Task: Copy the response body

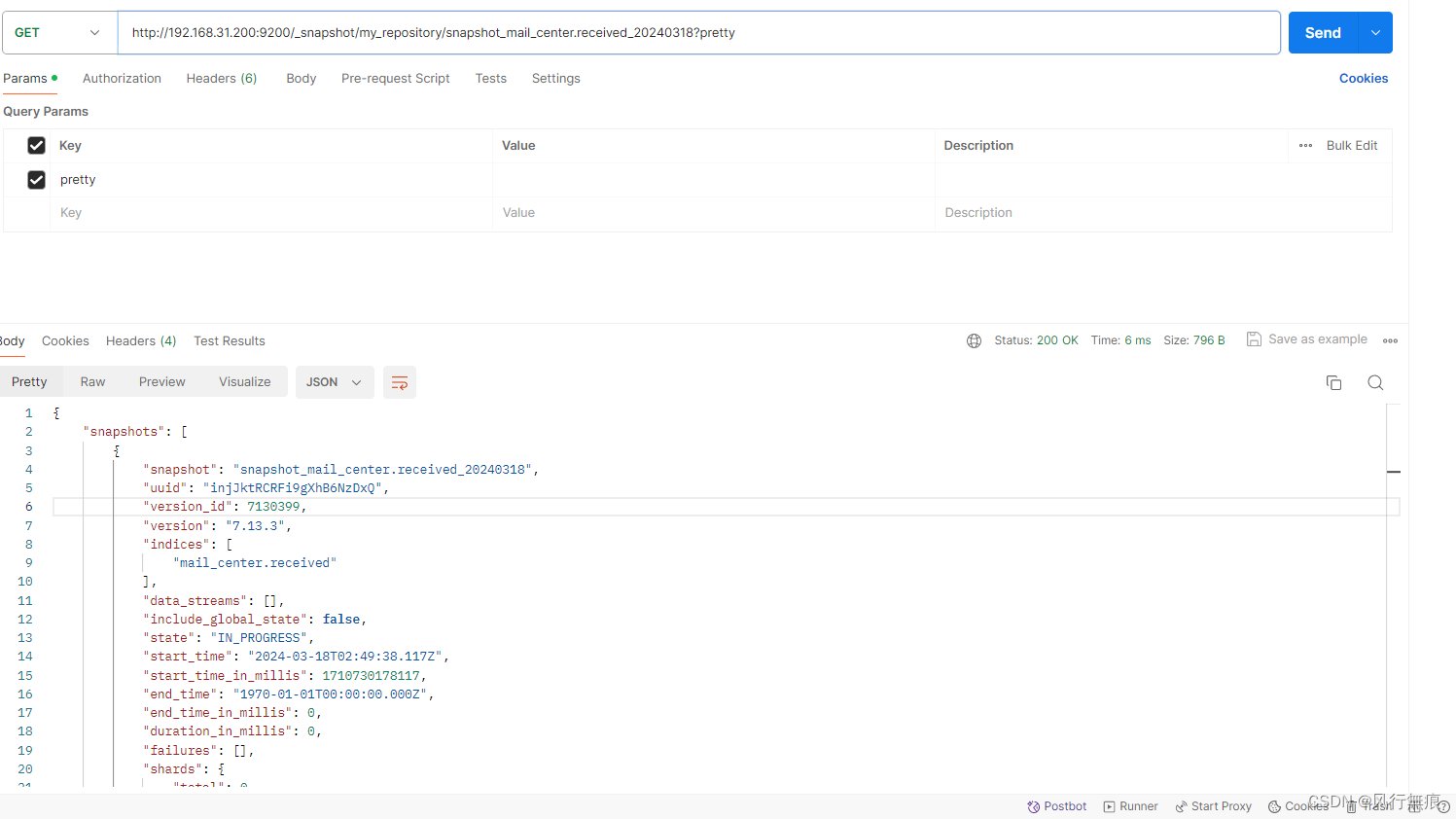Action: 1333,382
